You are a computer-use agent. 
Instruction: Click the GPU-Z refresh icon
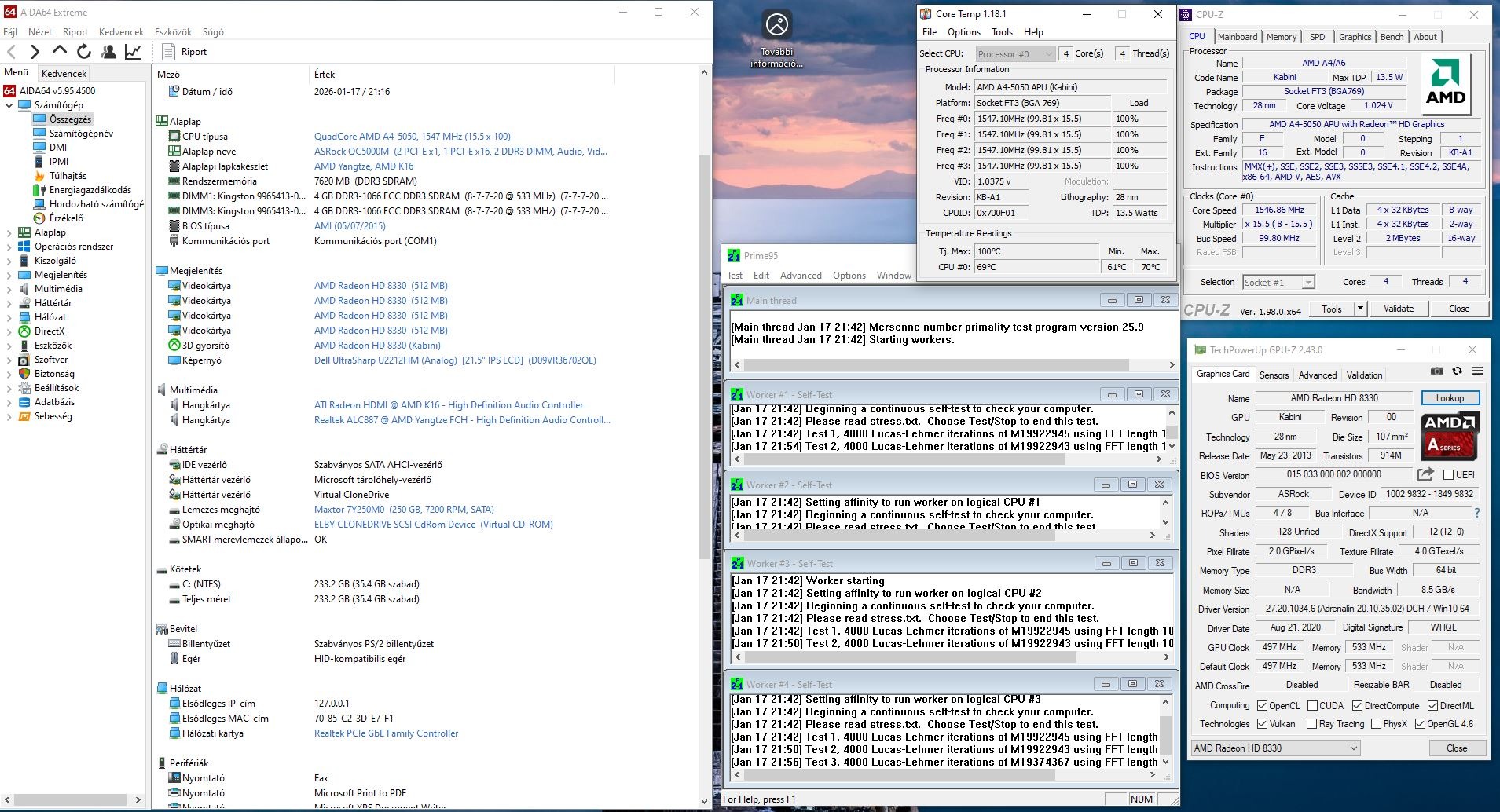click(x=1458, y=371)
